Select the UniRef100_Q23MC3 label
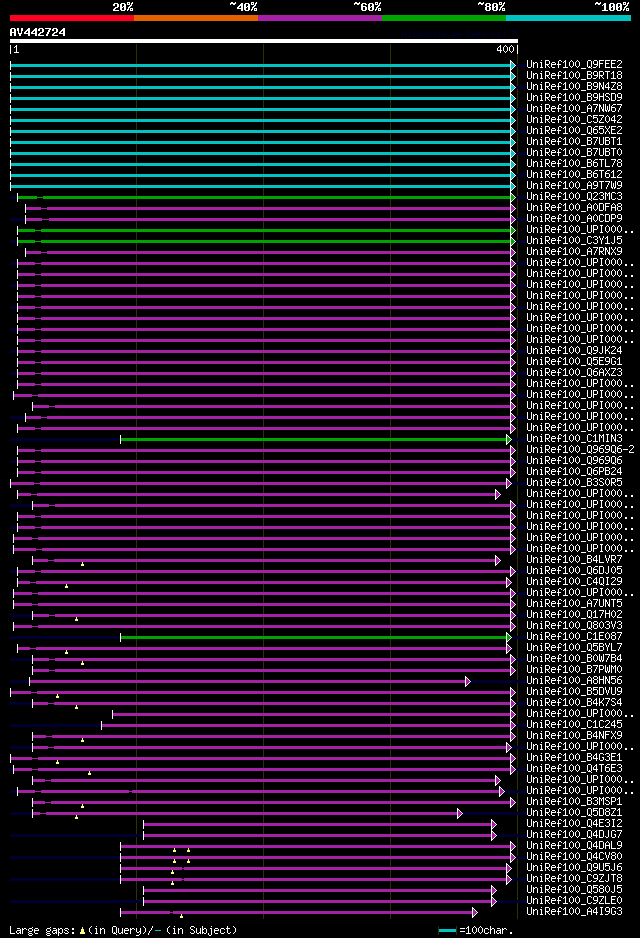The image size is (640, 938). [x=574, y=196]
